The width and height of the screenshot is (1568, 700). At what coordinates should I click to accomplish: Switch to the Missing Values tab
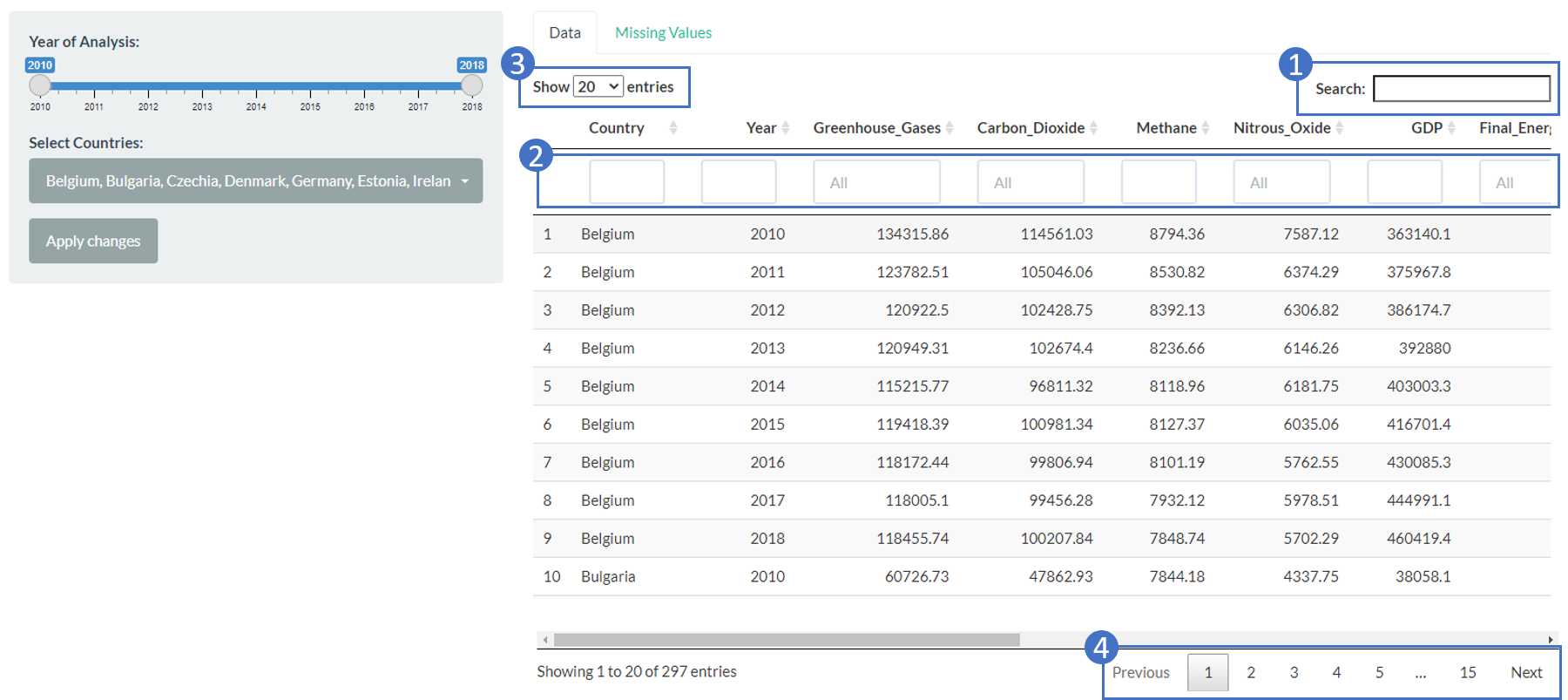click(663, 33)
